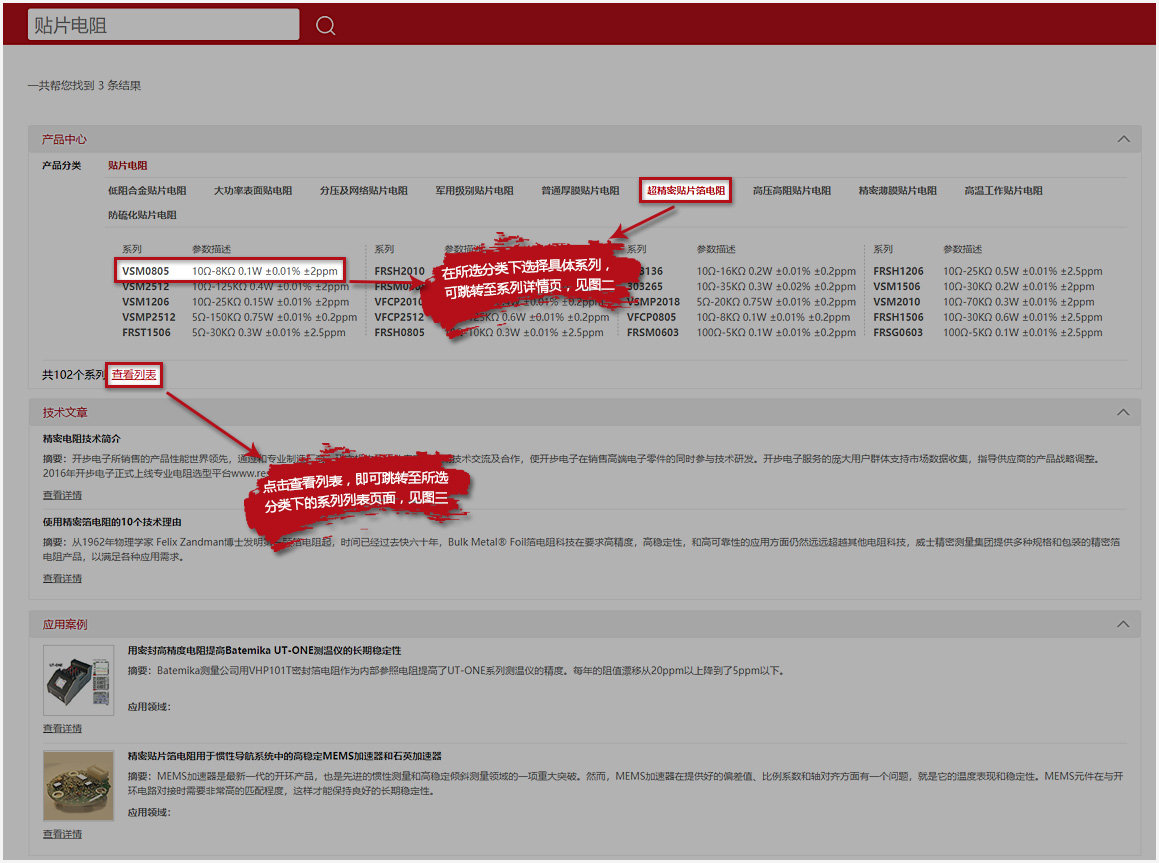Open the 大功率表面贴阻 category
Screen dimensions: 1159x863
tap(253, 190)
